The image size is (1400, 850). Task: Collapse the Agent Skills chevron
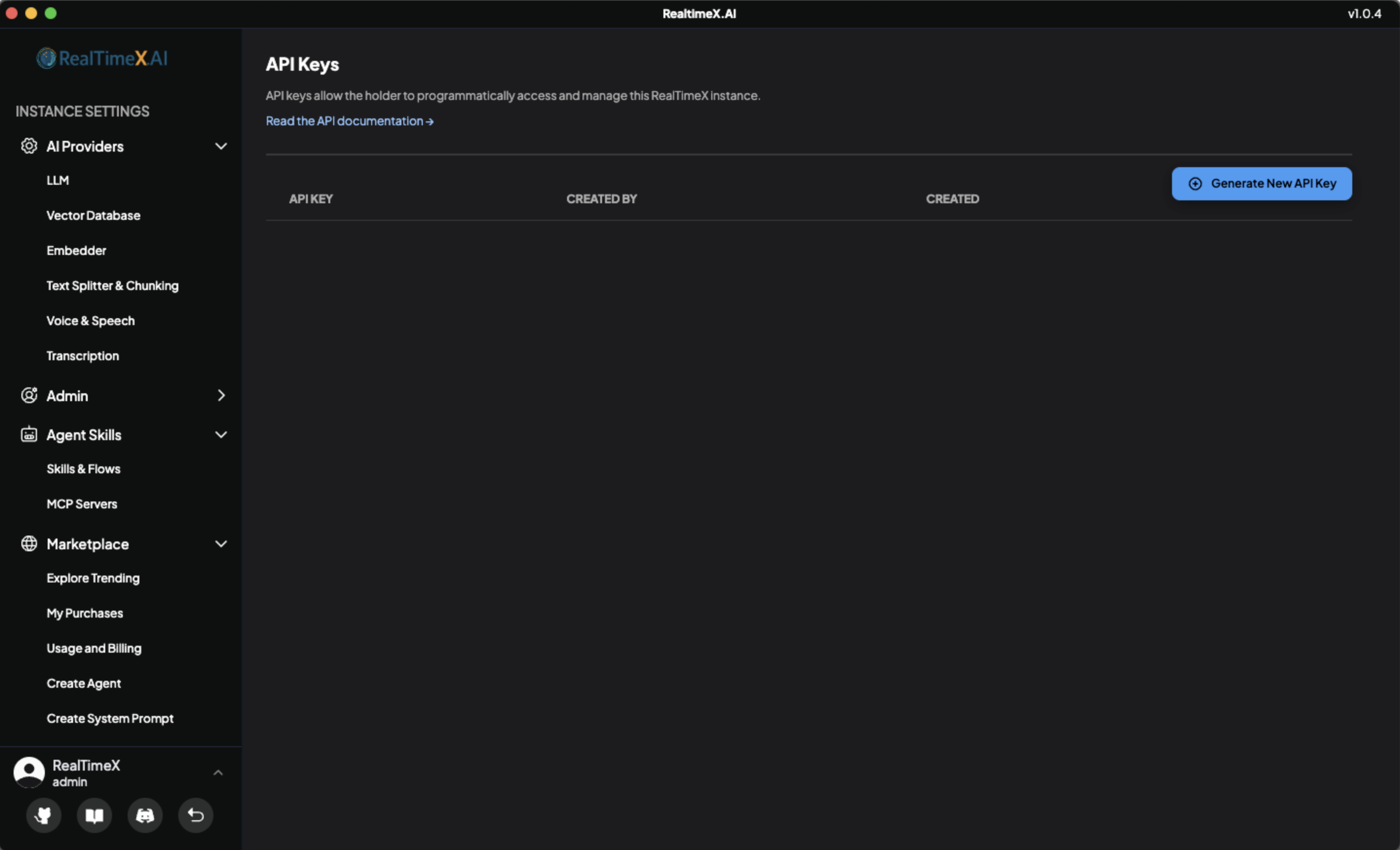coord(221,435)
